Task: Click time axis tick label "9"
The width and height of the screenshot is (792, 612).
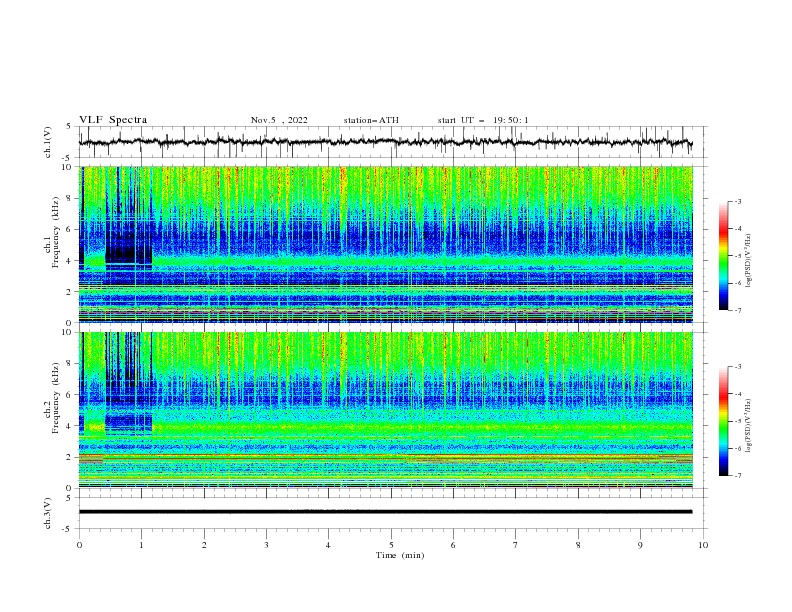Action: tap(640, 545)
